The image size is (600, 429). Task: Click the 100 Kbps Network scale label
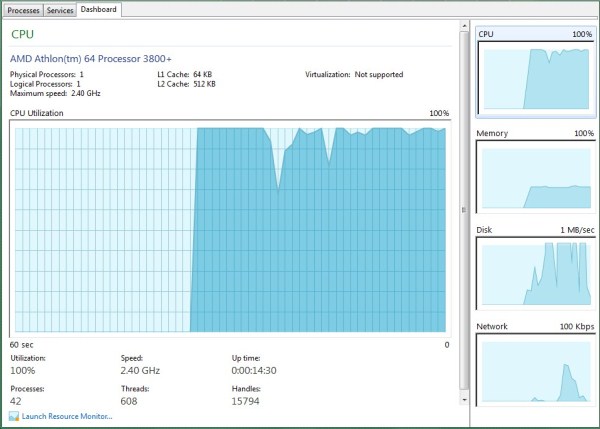577,326
